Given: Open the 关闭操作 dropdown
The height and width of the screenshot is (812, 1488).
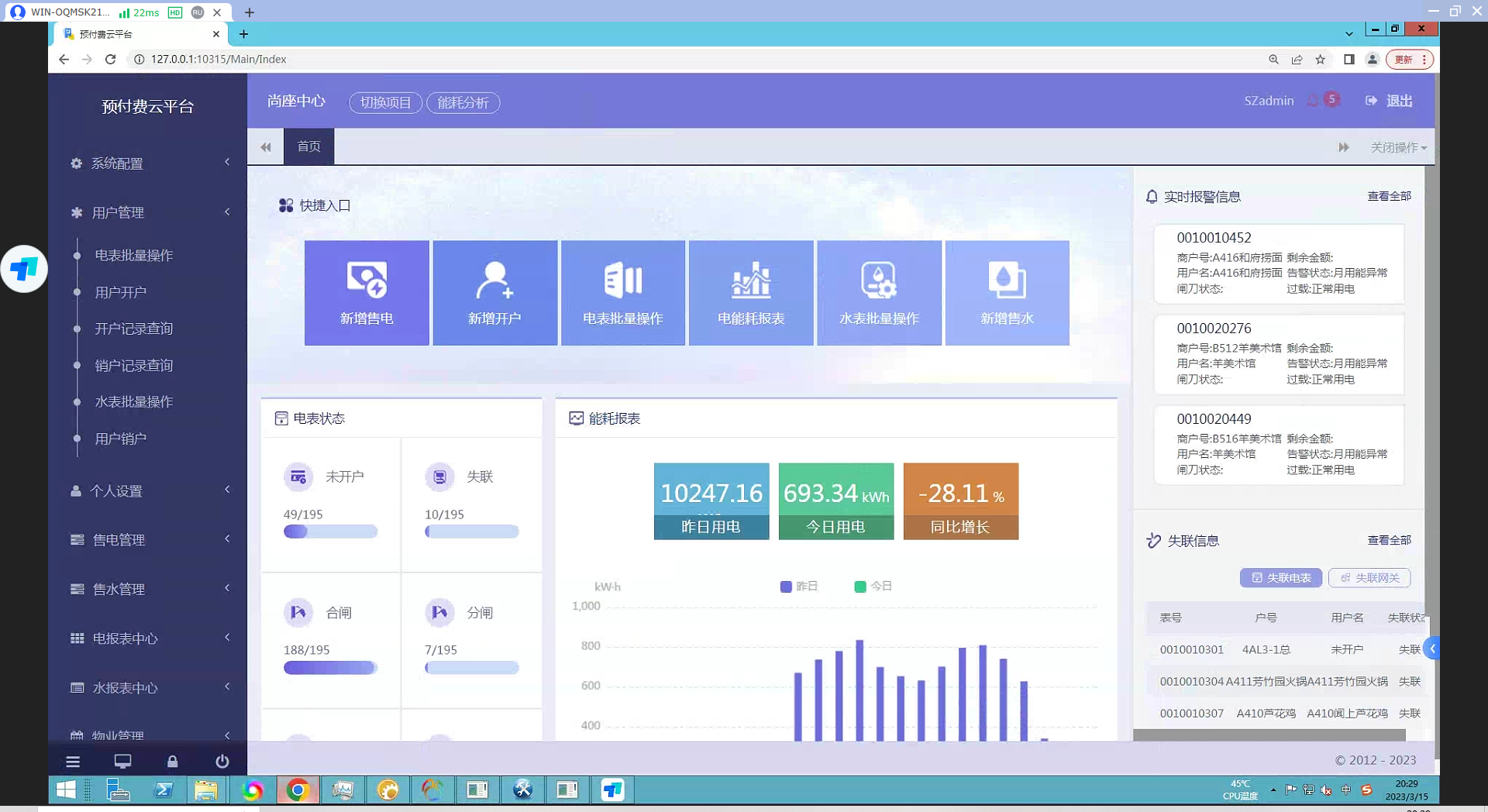Looking at the screenshot, I should (1397, 147).
